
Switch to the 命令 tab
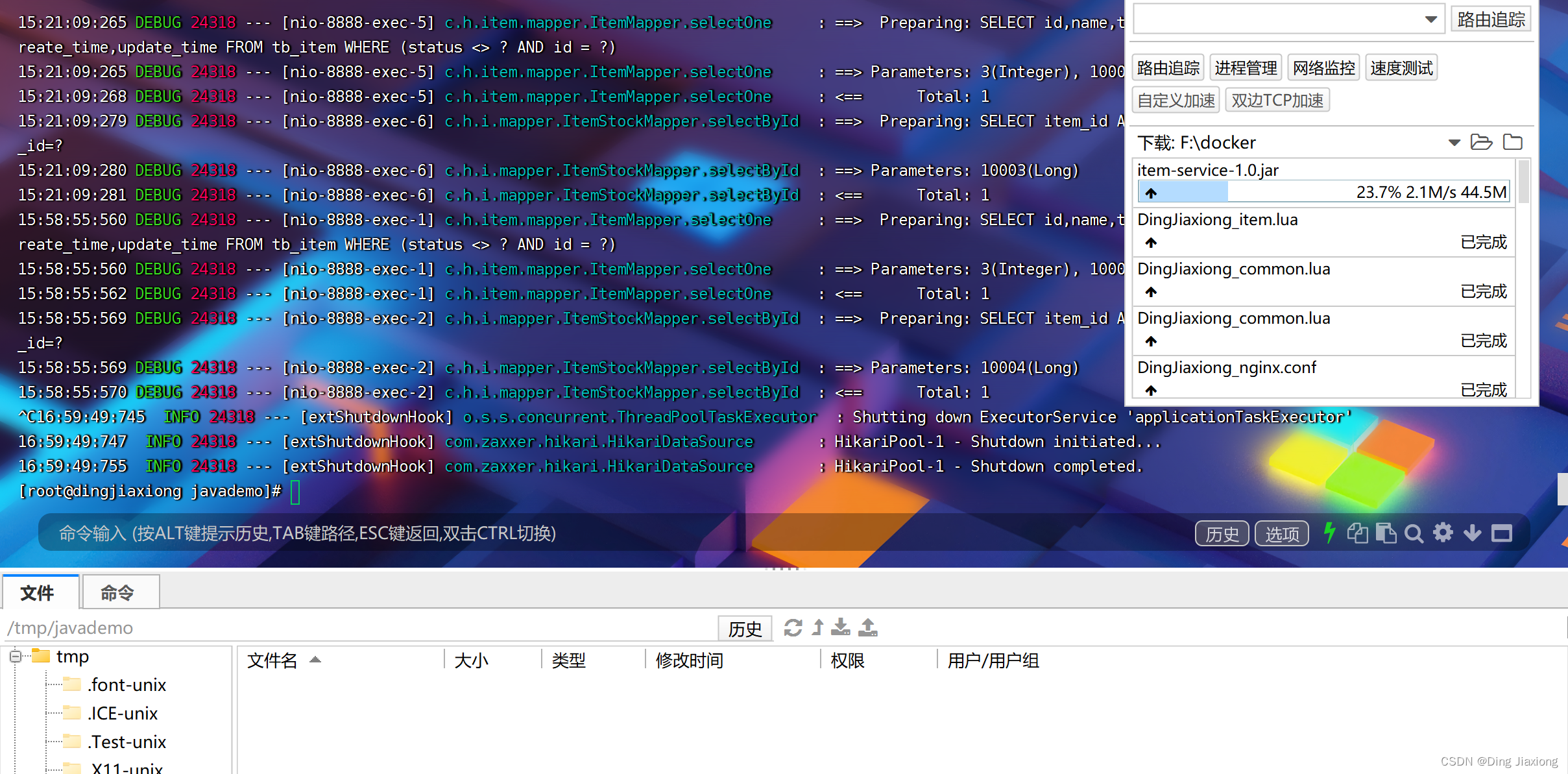(117, 592)
